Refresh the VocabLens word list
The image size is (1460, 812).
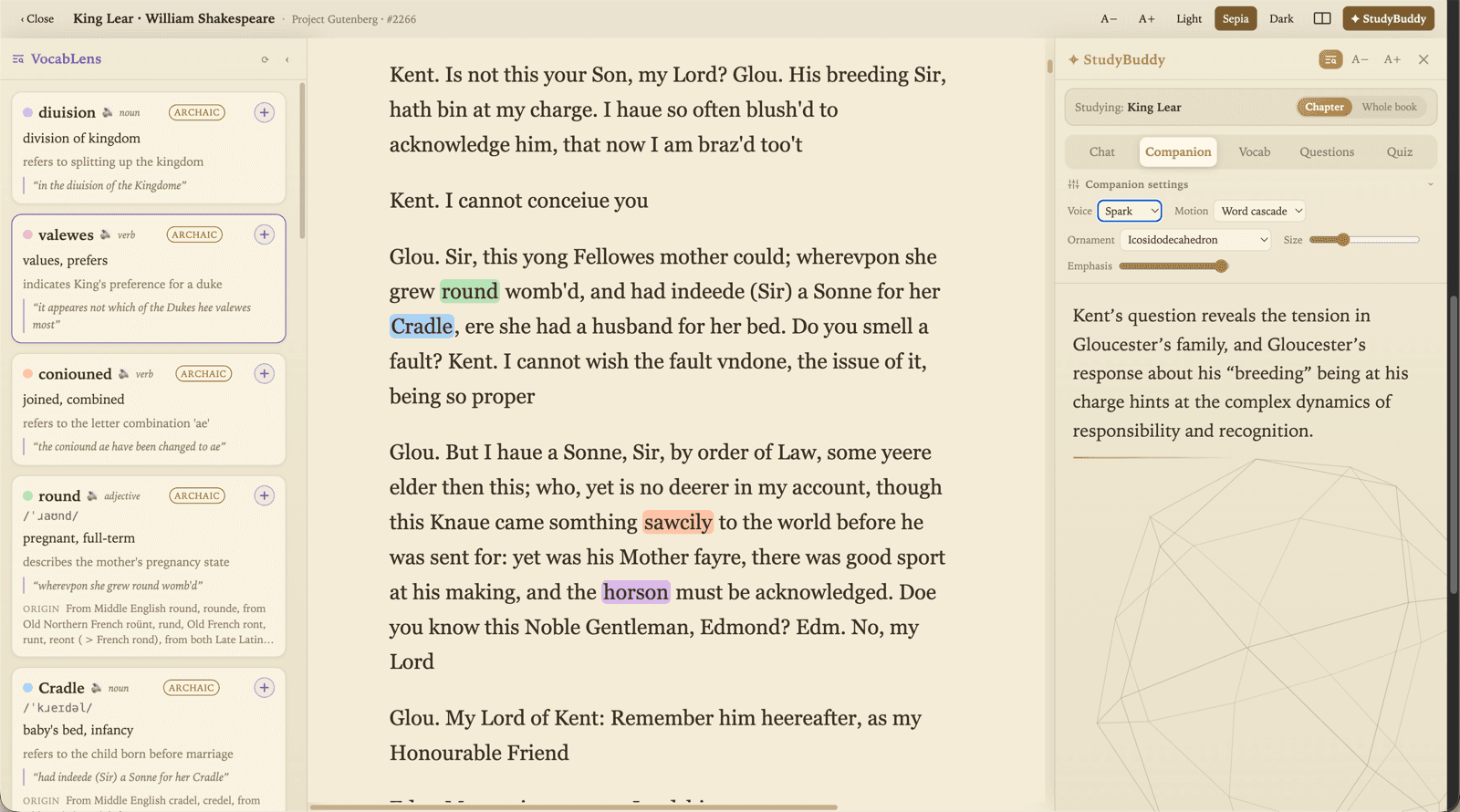(x=265, y=59)
